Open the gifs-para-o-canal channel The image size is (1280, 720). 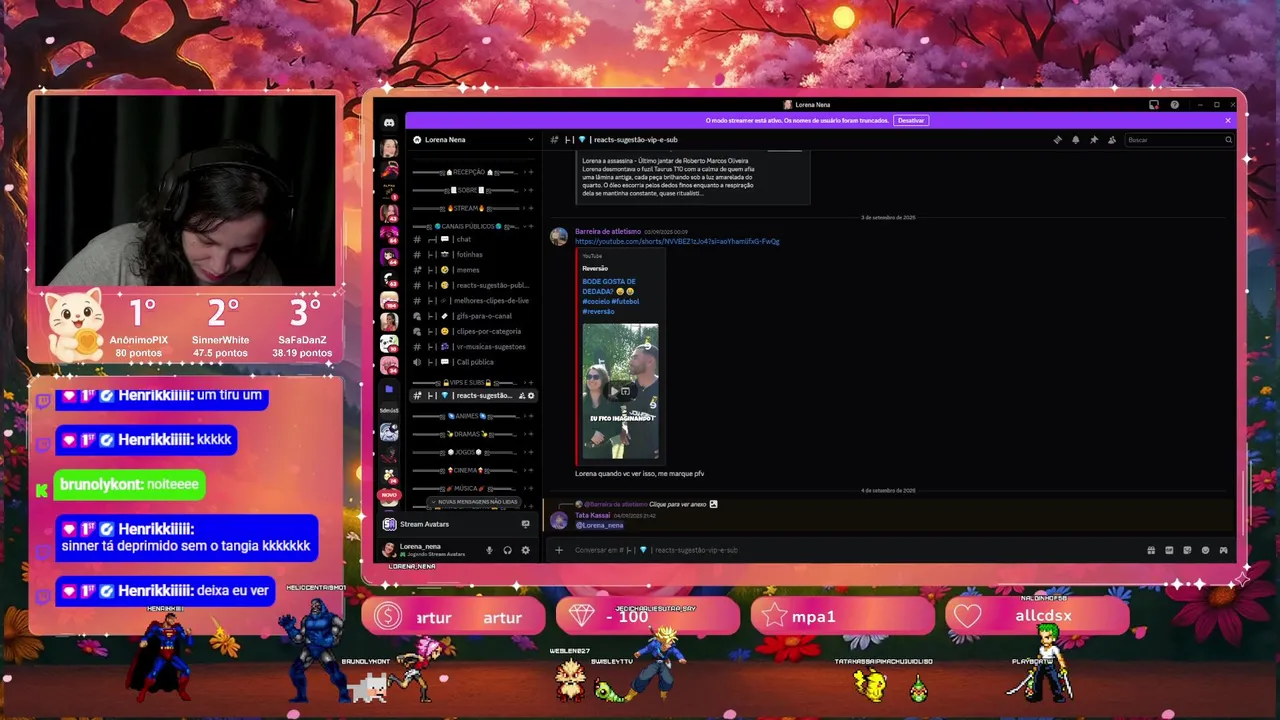[475, 316]
